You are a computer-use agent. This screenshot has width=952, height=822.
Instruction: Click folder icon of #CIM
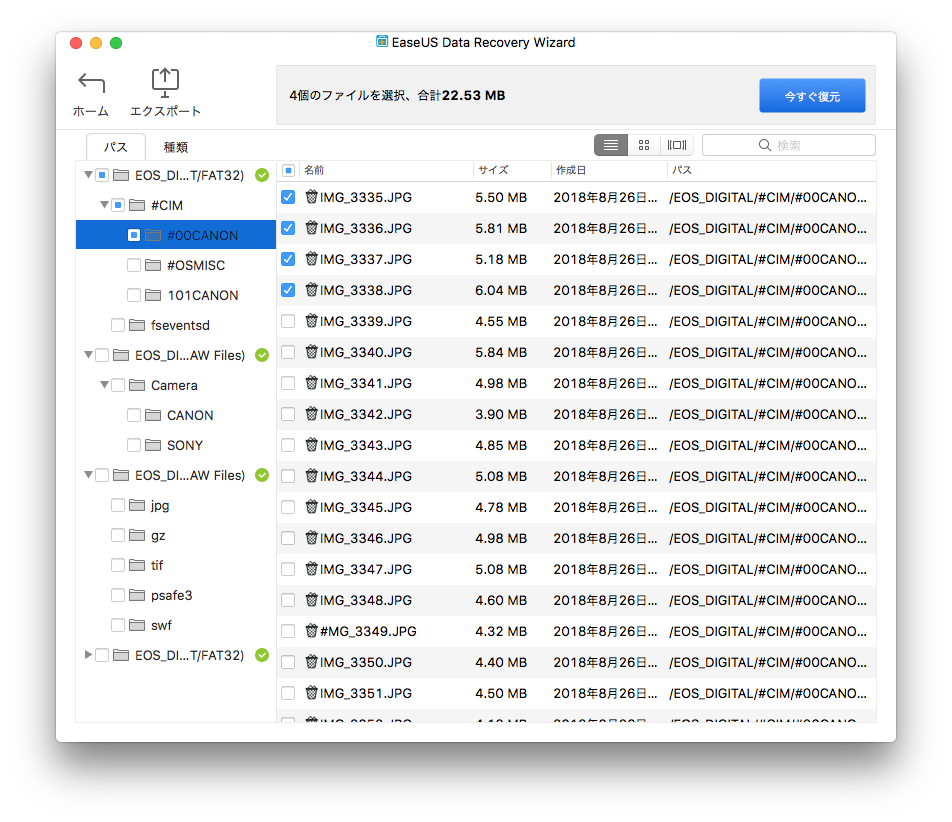(x=137, y=205)
